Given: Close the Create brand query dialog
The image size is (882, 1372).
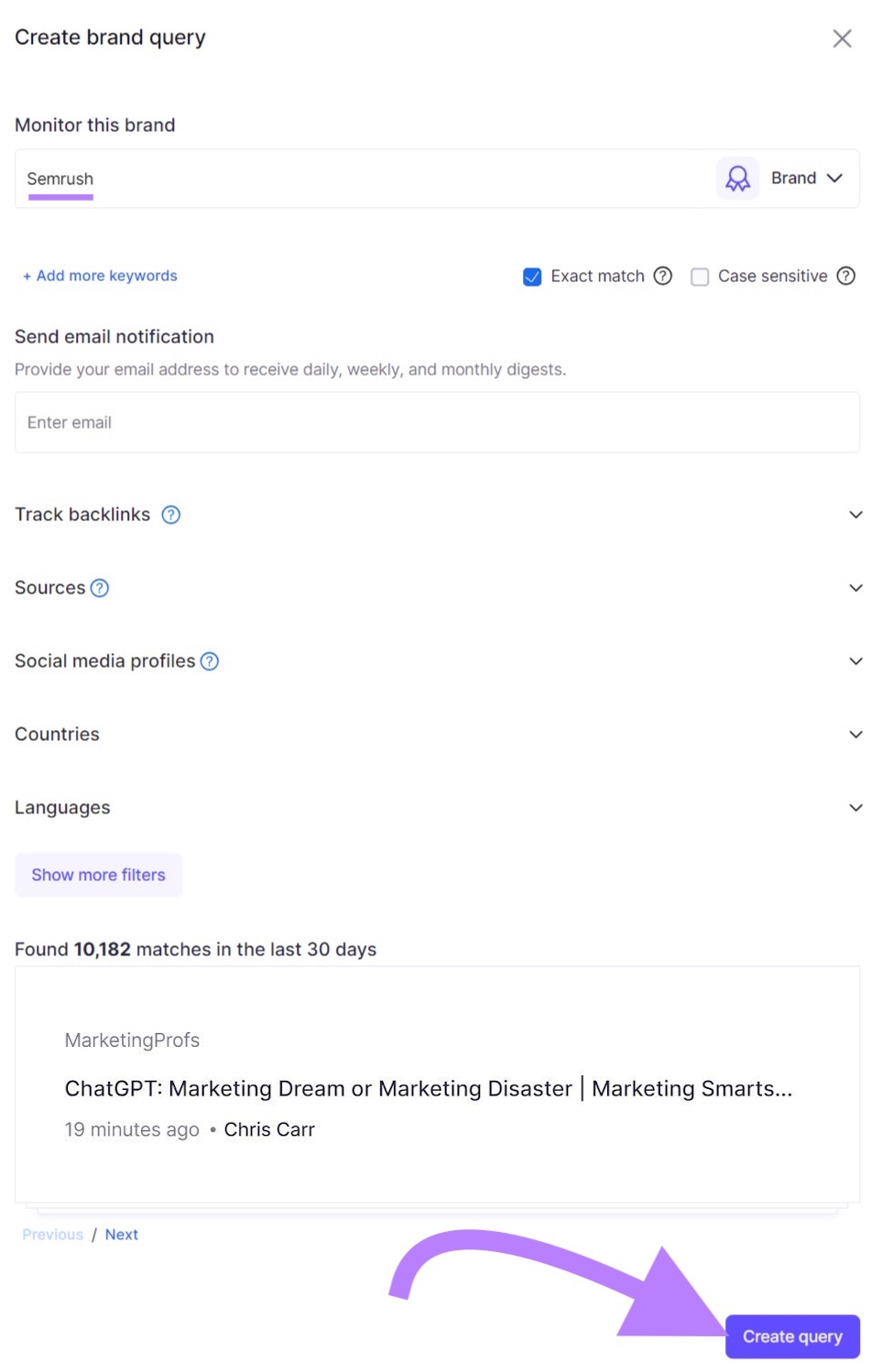Looking at the screenshot, I should 841,38.
